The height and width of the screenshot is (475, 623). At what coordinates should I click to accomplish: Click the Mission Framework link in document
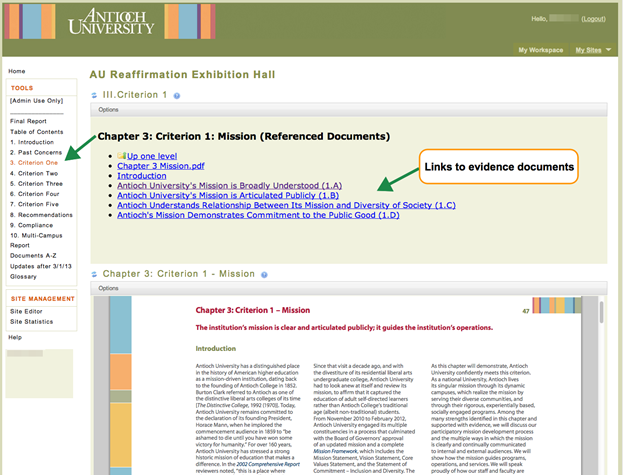[335, 451]
